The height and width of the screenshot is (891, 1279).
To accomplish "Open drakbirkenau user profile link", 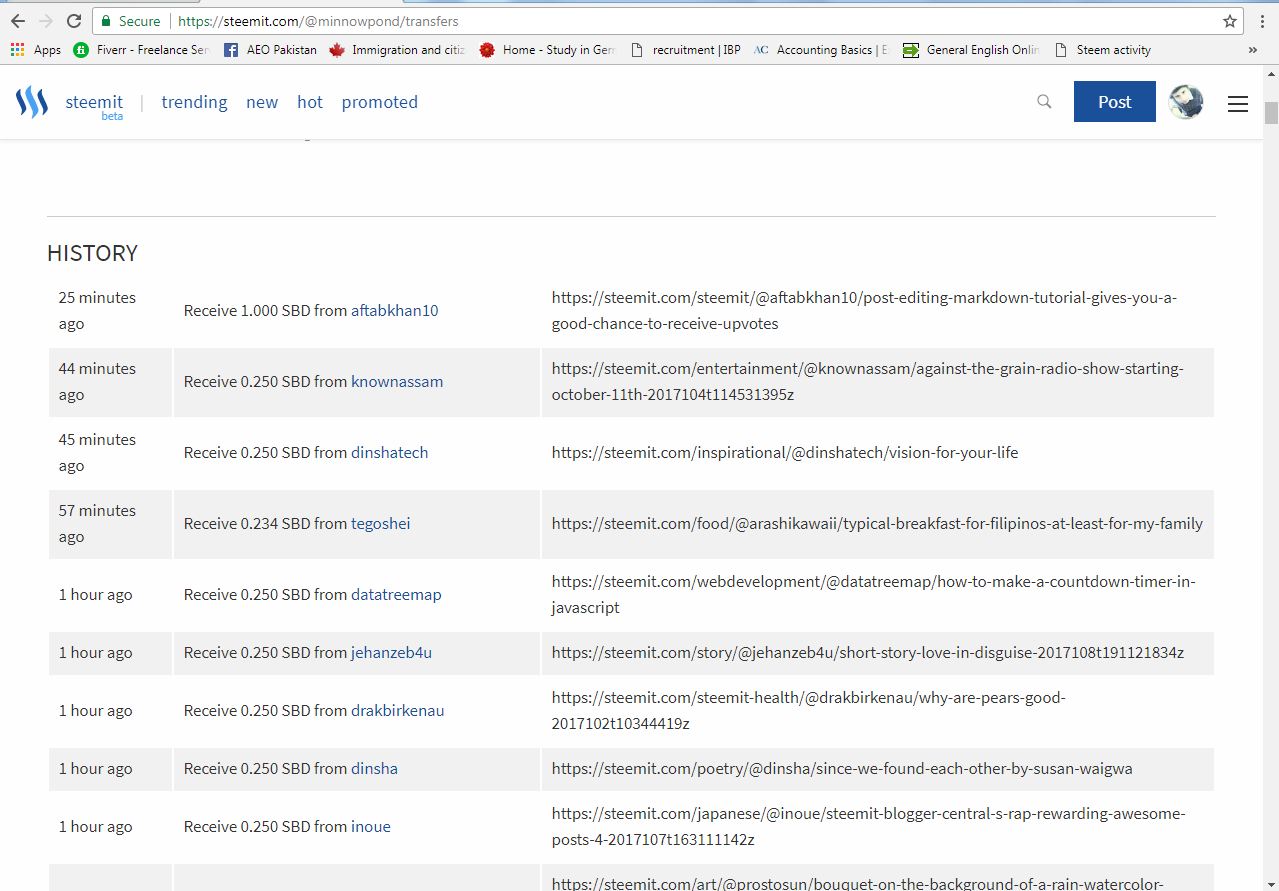I will [x=397, y=711].
